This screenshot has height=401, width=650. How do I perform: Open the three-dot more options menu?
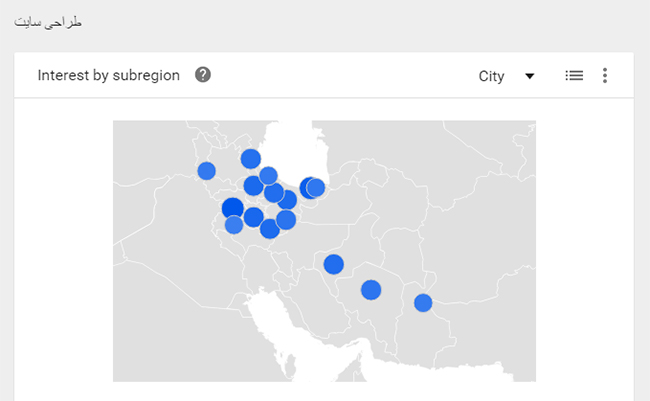point(605,75)
